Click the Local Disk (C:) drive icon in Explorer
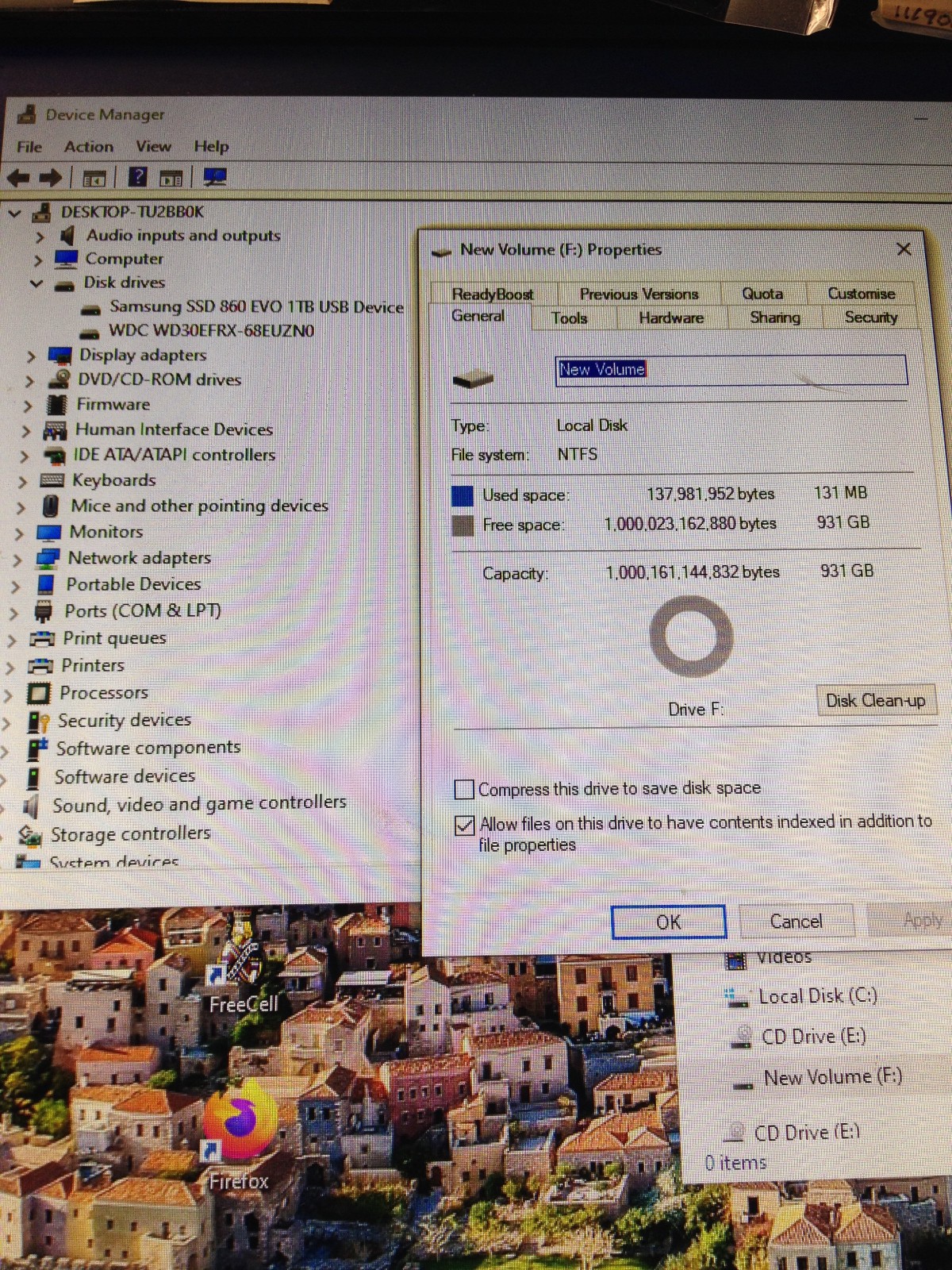952x1270 pixels. [x=738, y=999]
